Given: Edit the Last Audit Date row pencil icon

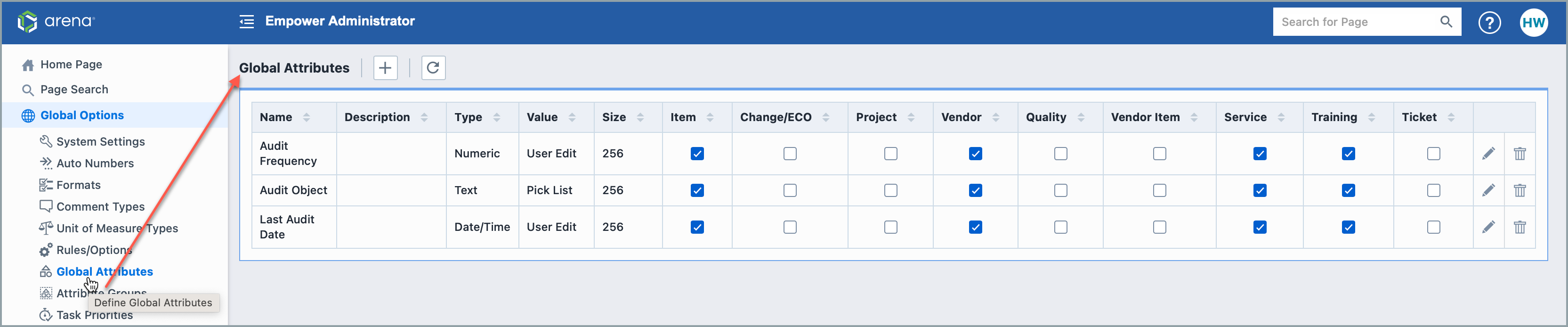Looking at the screenshot, I should (x=1488, y=227).
